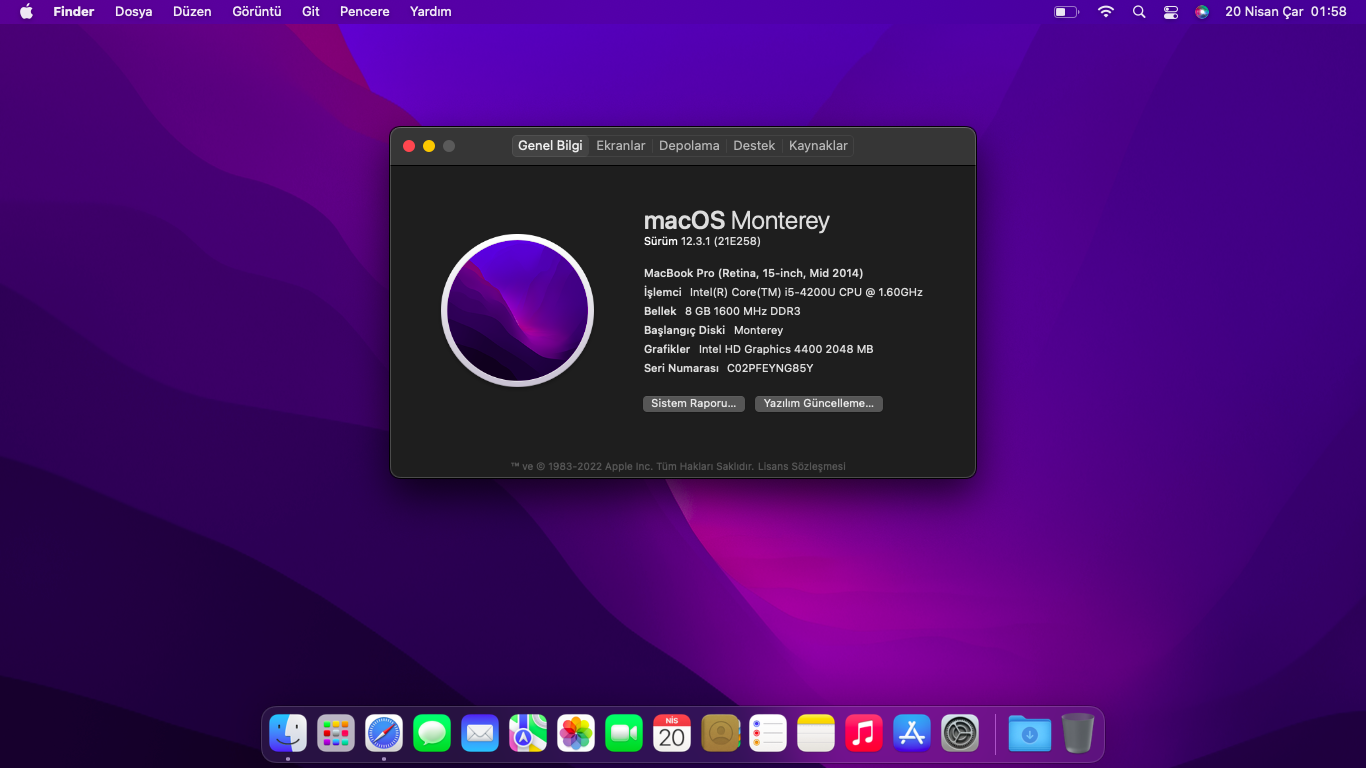The width and height of the screenshot is (1366, 768).
Task: Launch Safari from the Dock
Action: [x=384, y=733]
